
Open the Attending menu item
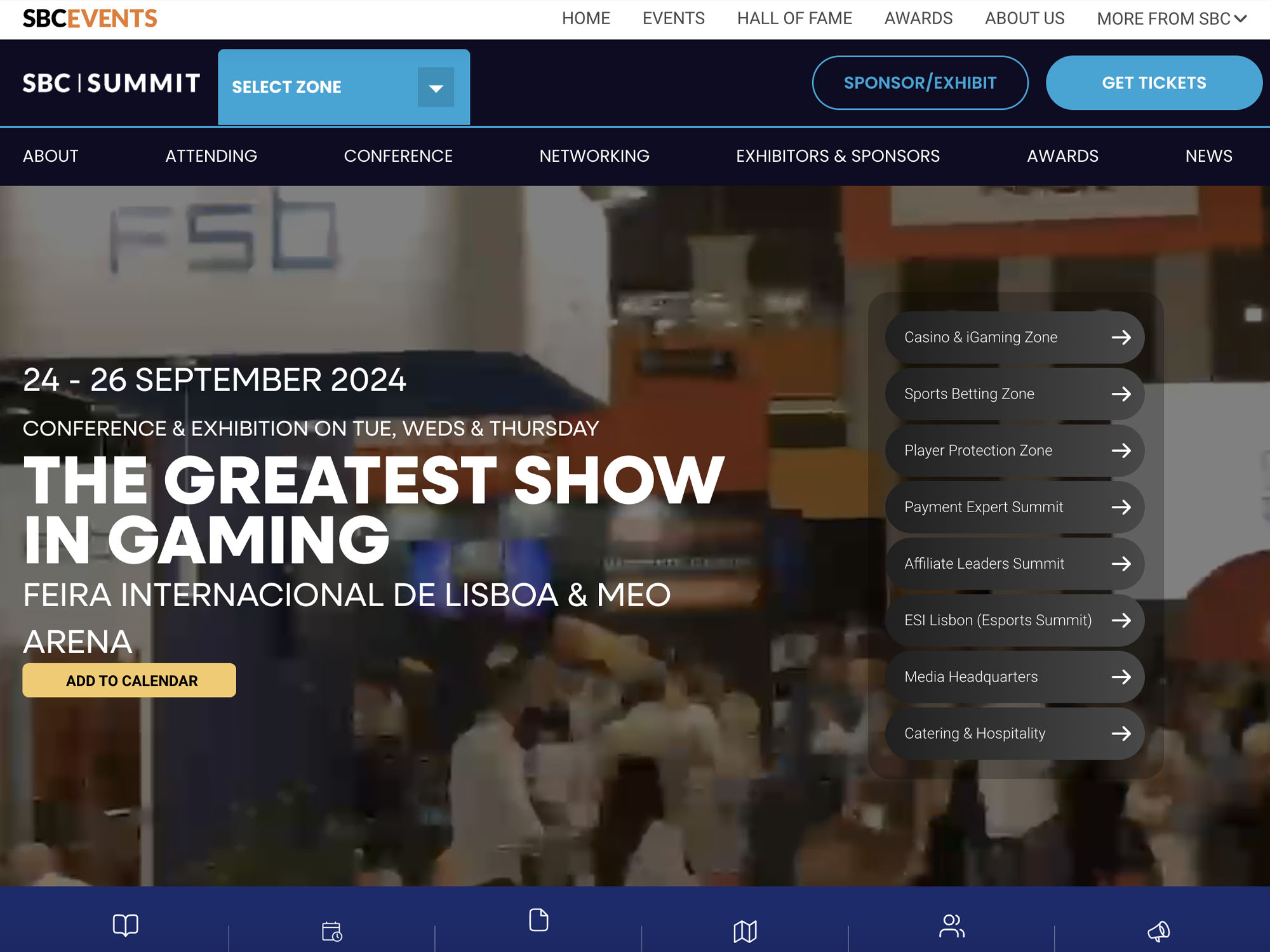(x=211, y=156)
